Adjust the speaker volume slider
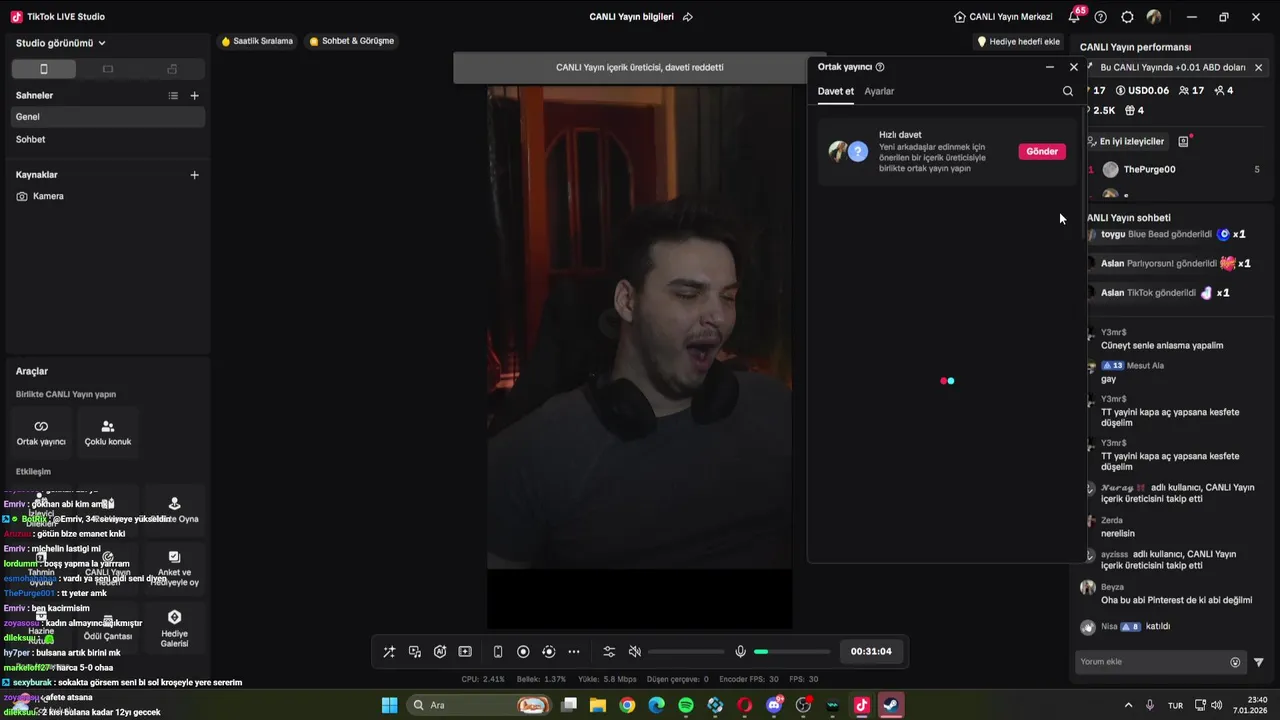This screenshot has width=1280, height=720. point(686,652)
